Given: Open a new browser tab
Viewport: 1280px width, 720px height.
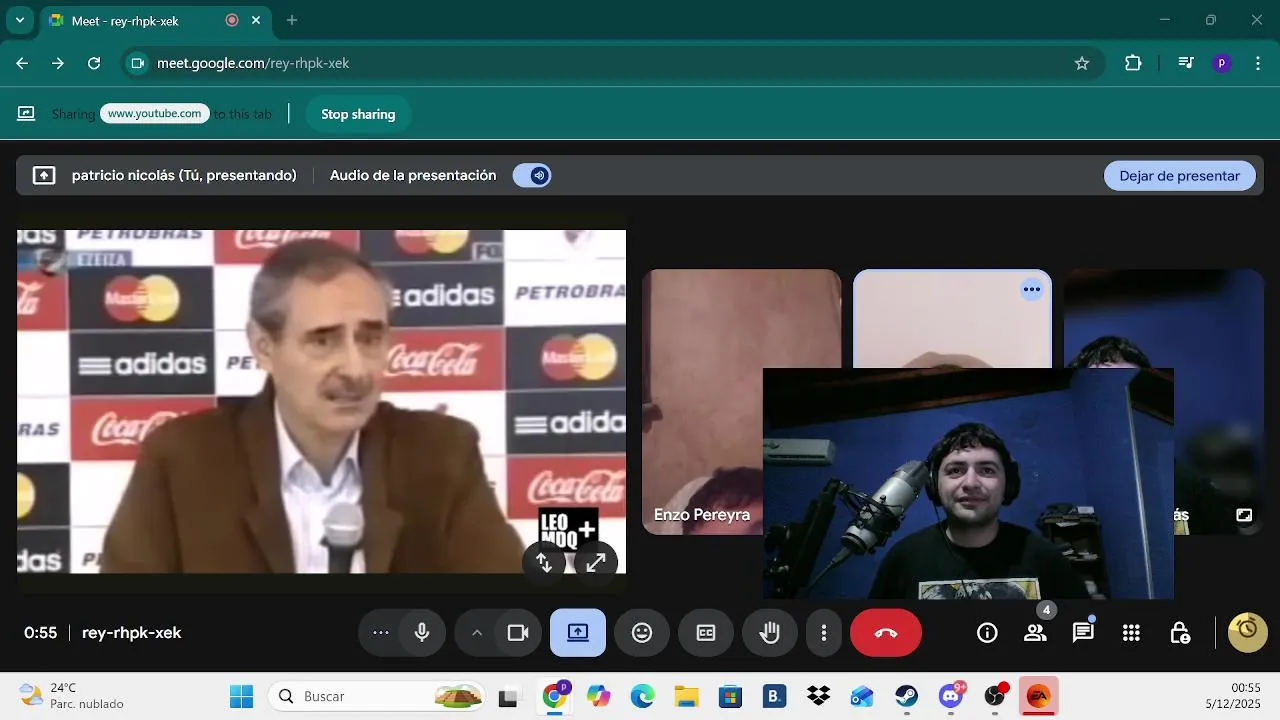Looking at the screenshot, I should pos(292,20).
